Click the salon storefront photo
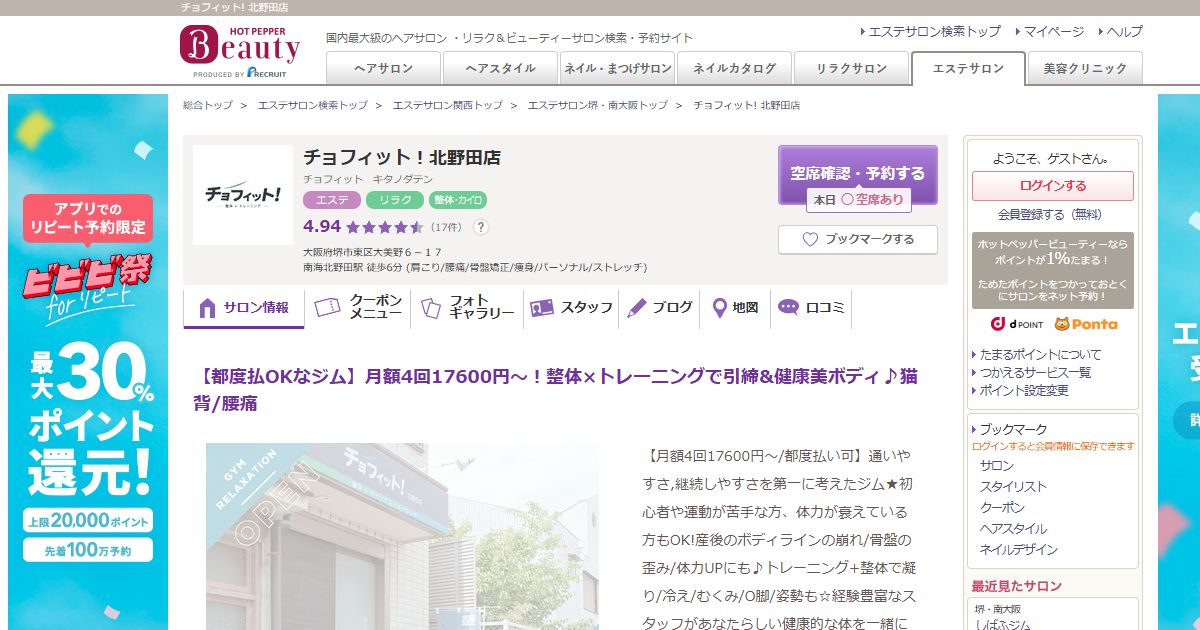Image resolution: width=1200 pixels, height=630 pixels. coord(402,536)
